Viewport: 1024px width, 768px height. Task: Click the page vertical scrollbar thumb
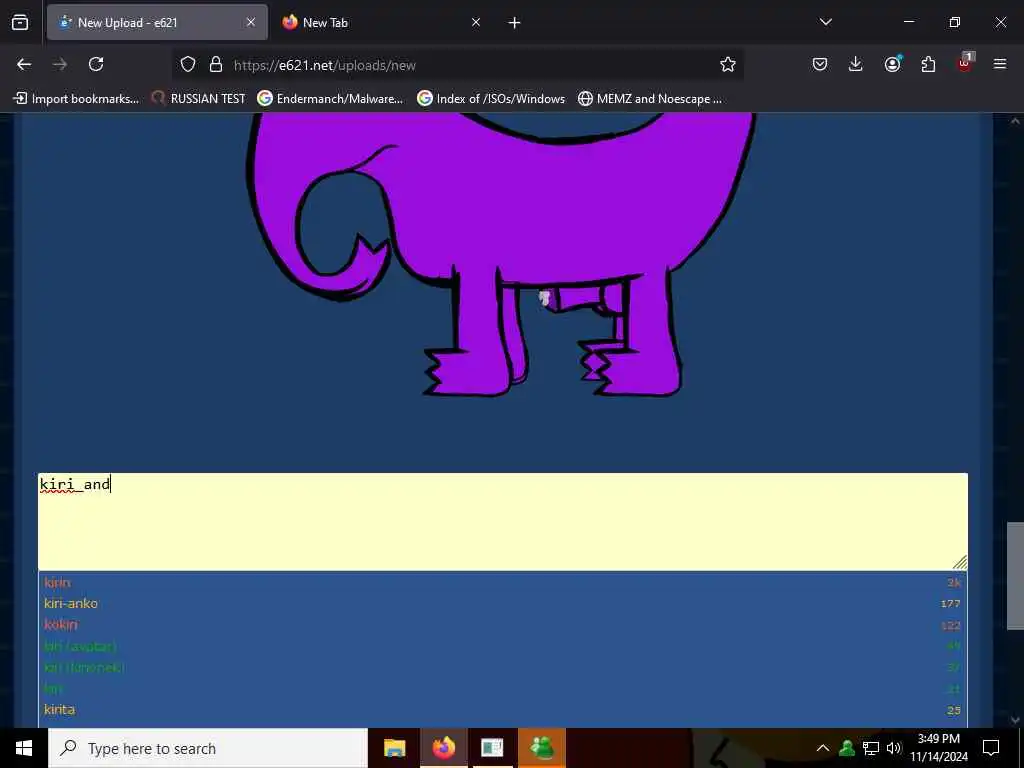pos(1015,576)
